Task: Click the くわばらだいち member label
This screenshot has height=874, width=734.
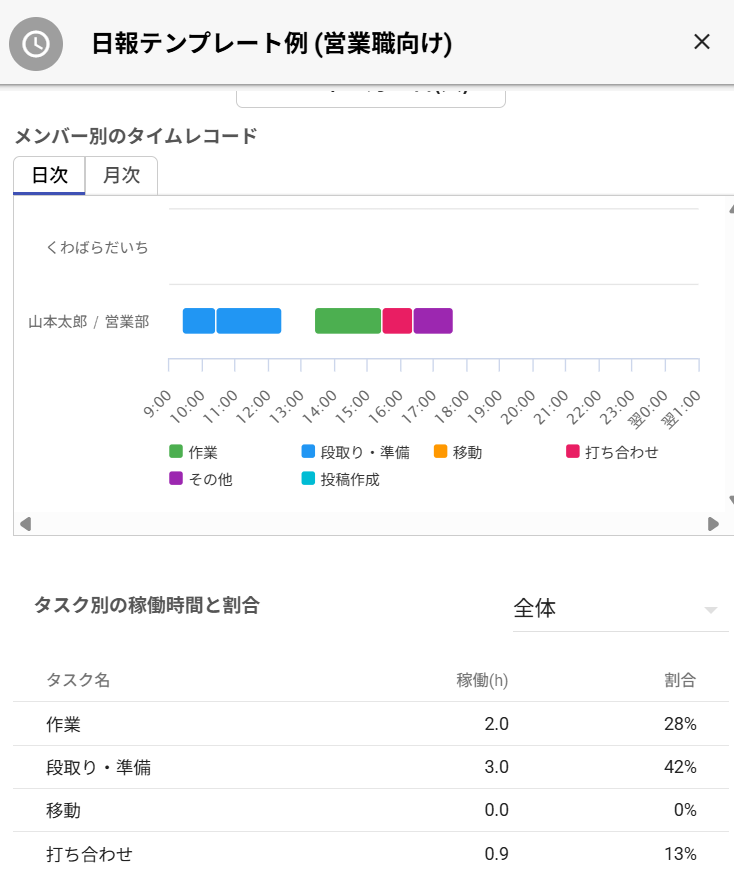Action: [x=97, y=247]
